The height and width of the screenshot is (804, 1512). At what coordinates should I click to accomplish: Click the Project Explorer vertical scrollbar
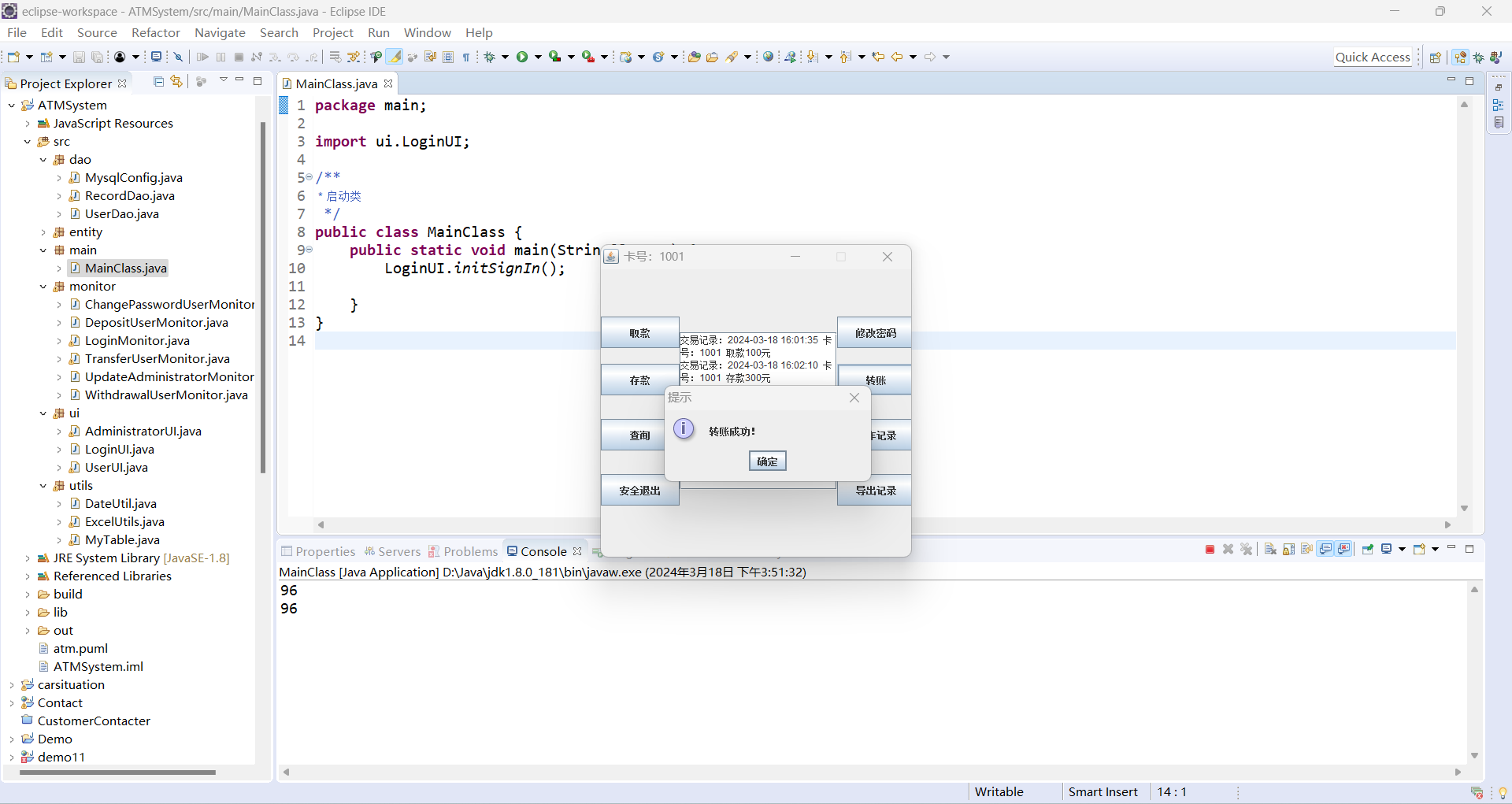(x=263, y=297)
